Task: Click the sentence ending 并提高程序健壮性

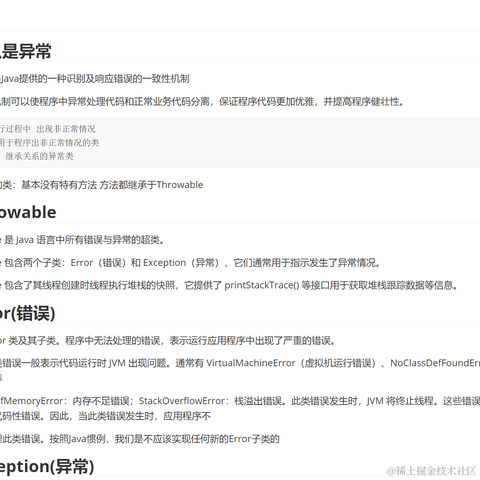Action: (202, 102)
